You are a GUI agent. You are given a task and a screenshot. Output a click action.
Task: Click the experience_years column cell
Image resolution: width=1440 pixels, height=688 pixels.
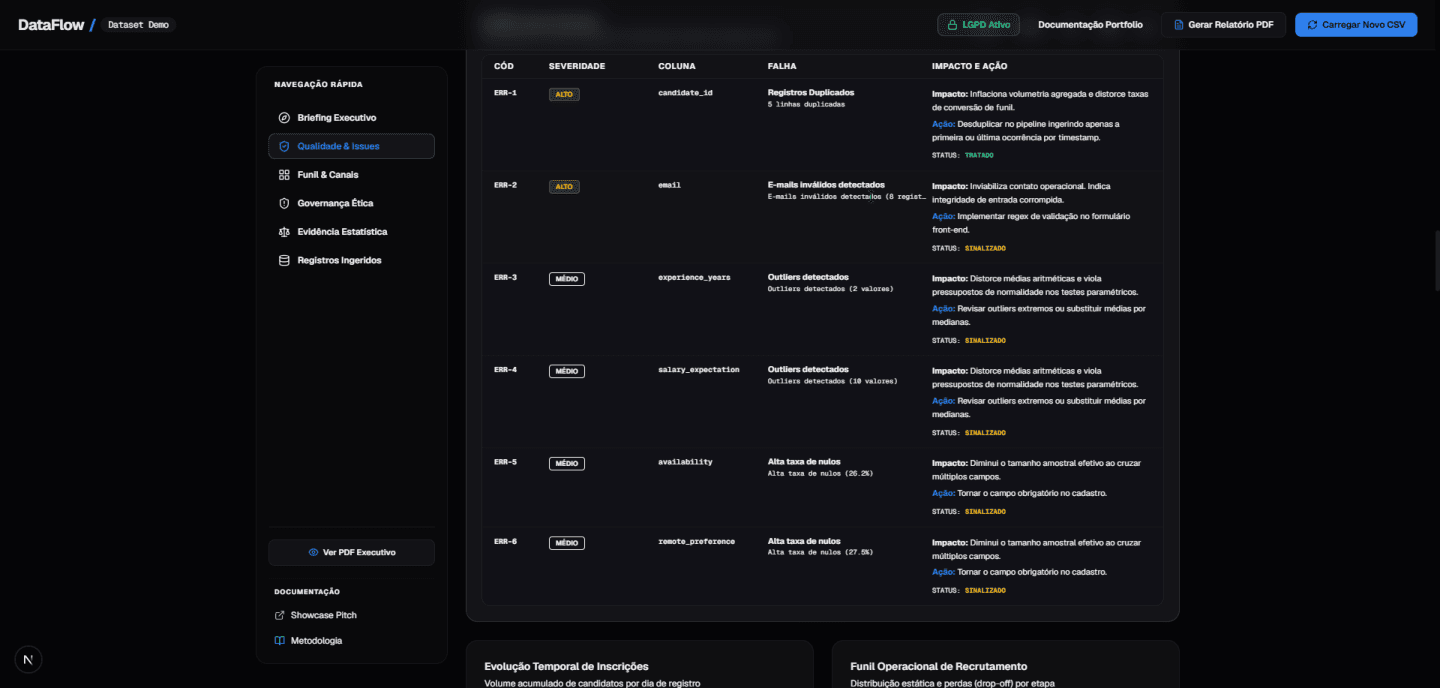click(x=694, y=277)
